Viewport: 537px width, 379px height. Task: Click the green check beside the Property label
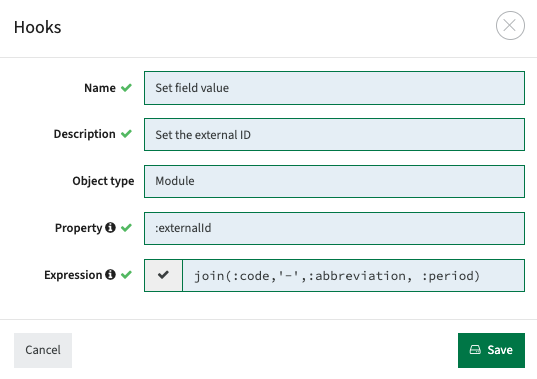click(126, 228)
